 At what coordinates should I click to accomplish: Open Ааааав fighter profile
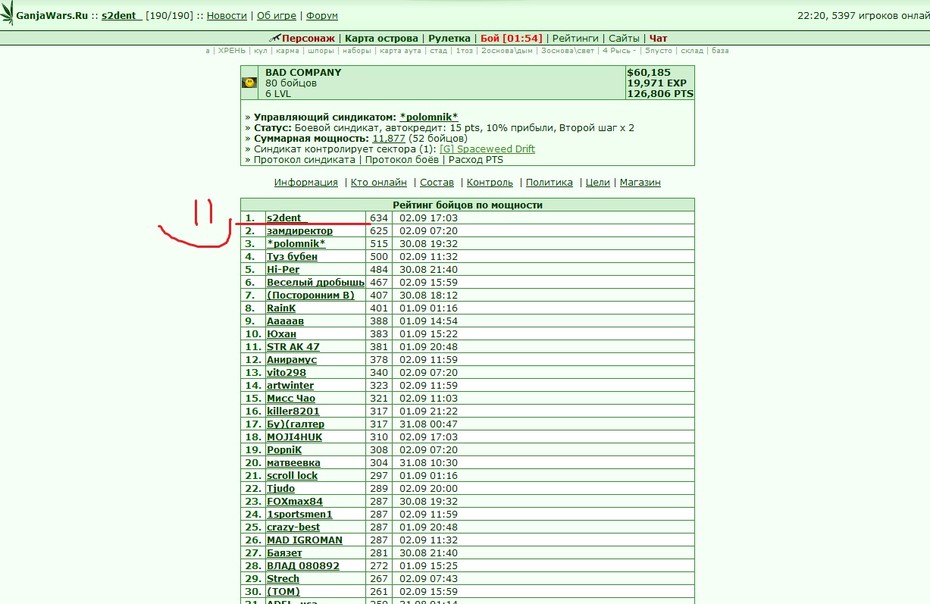285,321
